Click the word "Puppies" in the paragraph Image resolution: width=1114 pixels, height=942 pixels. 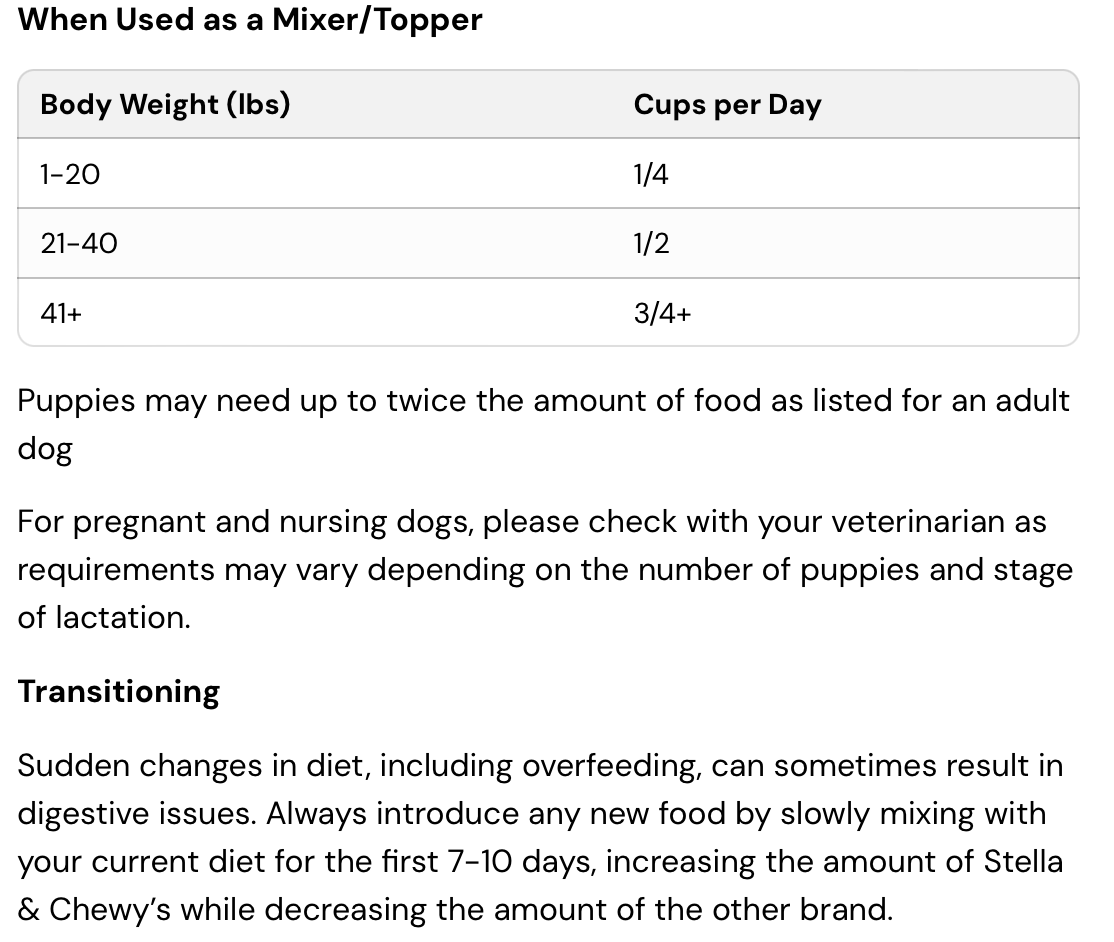76,401
